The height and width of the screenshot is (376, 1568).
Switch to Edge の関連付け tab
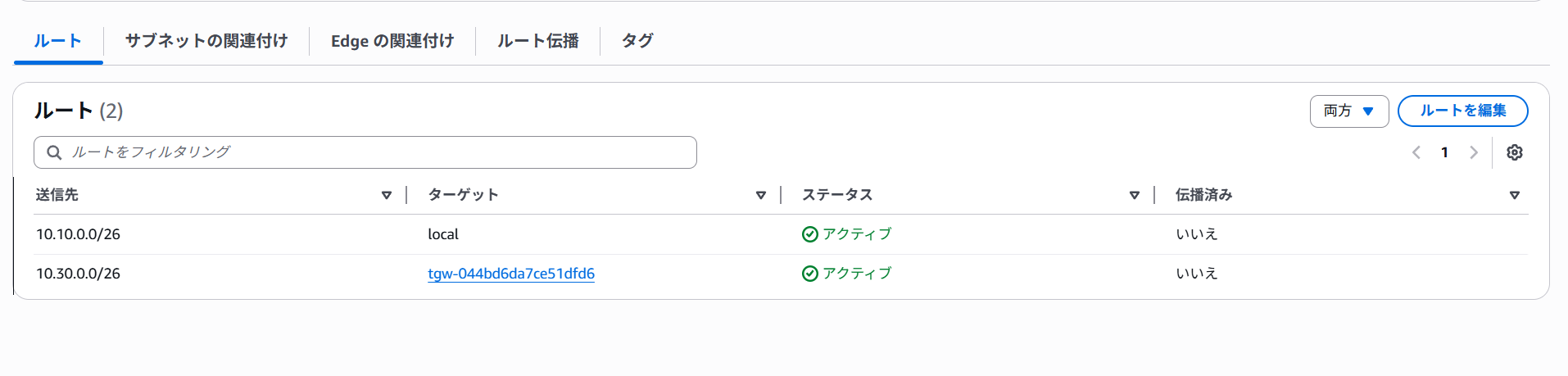pos(392,41)
